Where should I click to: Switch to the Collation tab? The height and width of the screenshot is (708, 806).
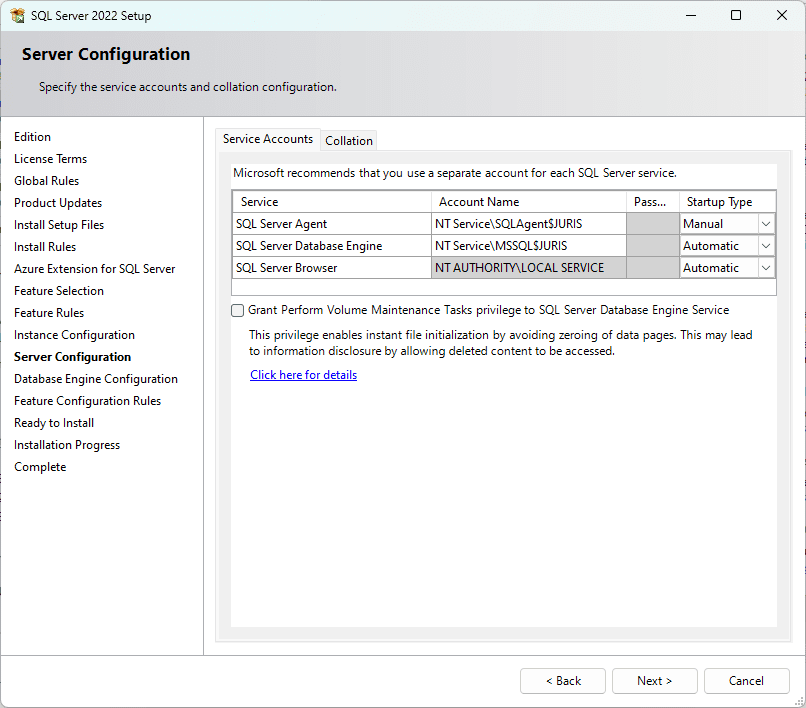click(348, 140)
